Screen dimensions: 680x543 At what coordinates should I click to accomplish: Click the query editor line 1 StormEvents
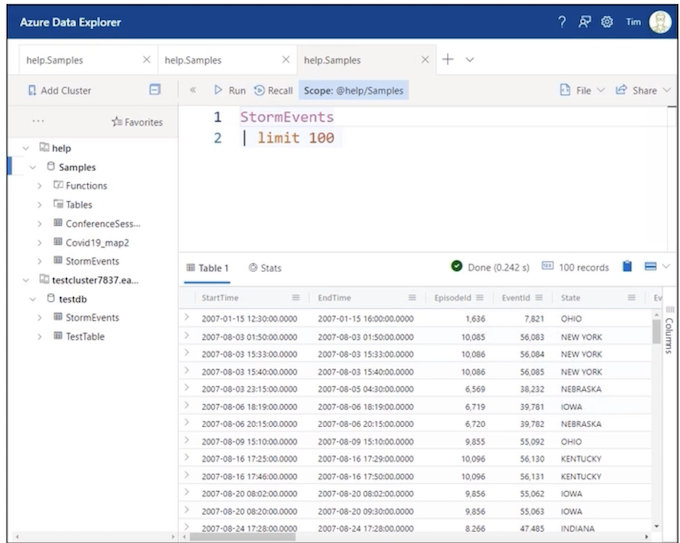click(287, 117)
